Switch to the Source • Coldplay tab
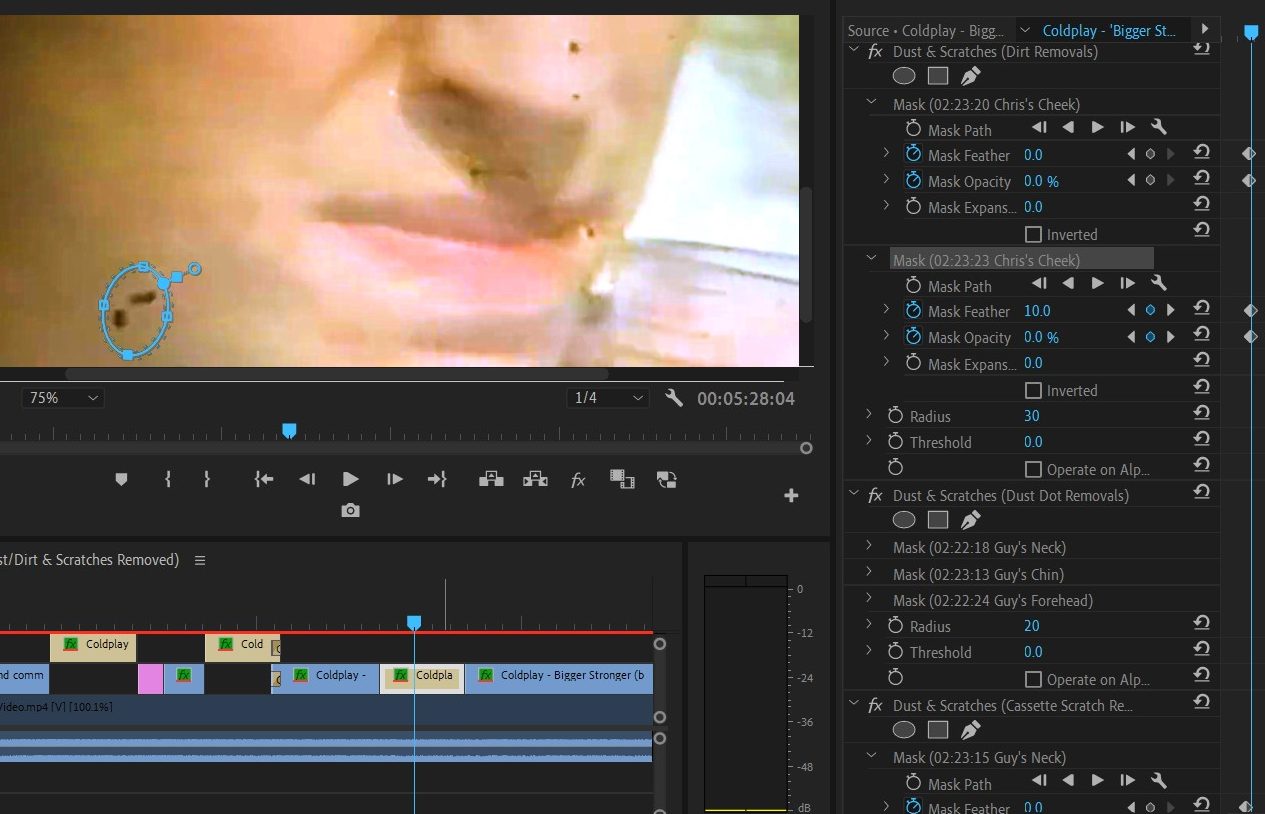 [x=926, y=31]
